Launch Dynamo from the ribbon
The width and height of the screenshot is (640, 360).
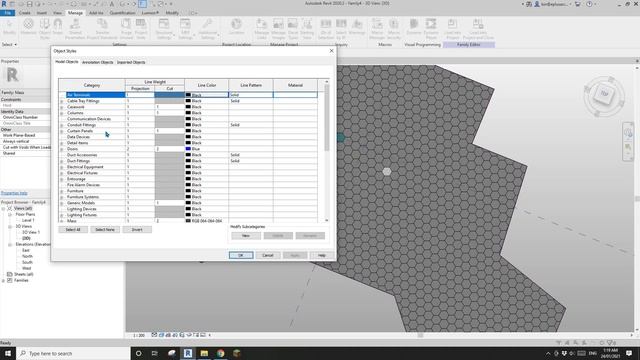pos(413,27)
